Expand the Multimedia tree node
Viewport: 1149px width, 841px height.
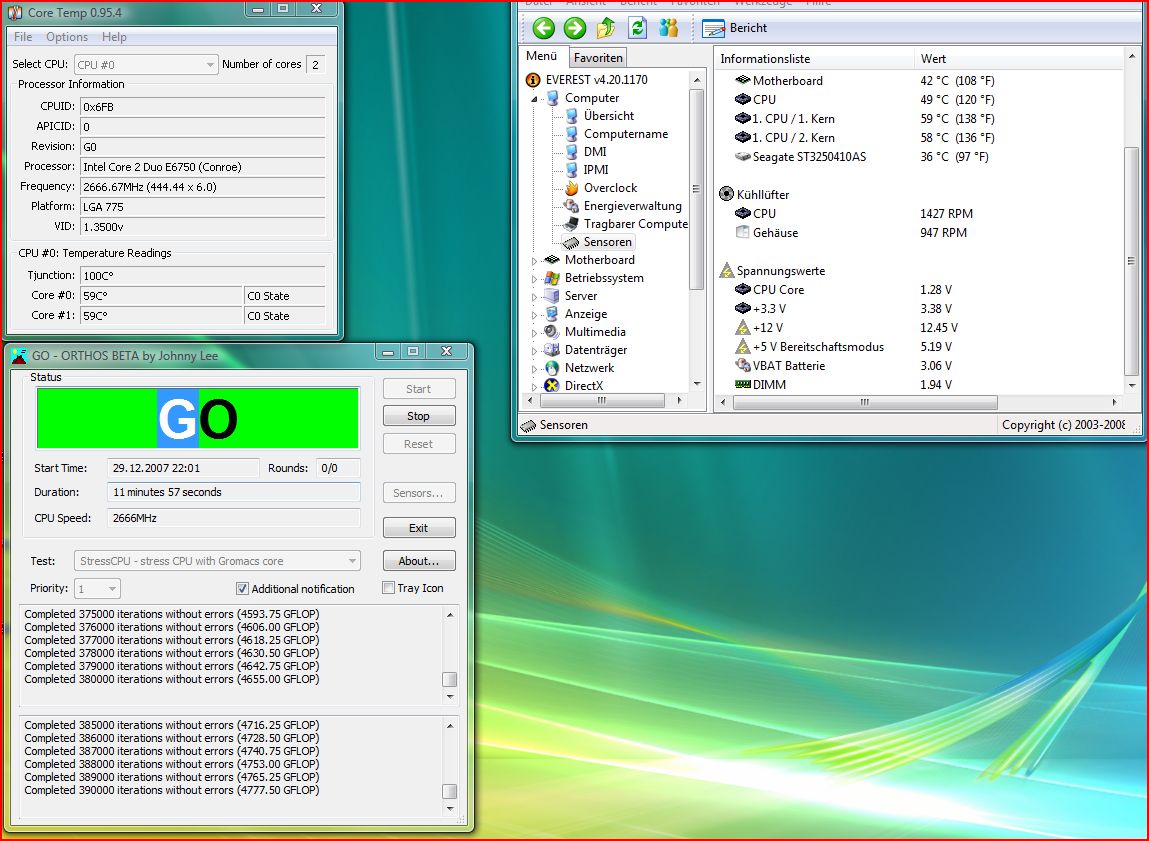(x=534, y=333)
